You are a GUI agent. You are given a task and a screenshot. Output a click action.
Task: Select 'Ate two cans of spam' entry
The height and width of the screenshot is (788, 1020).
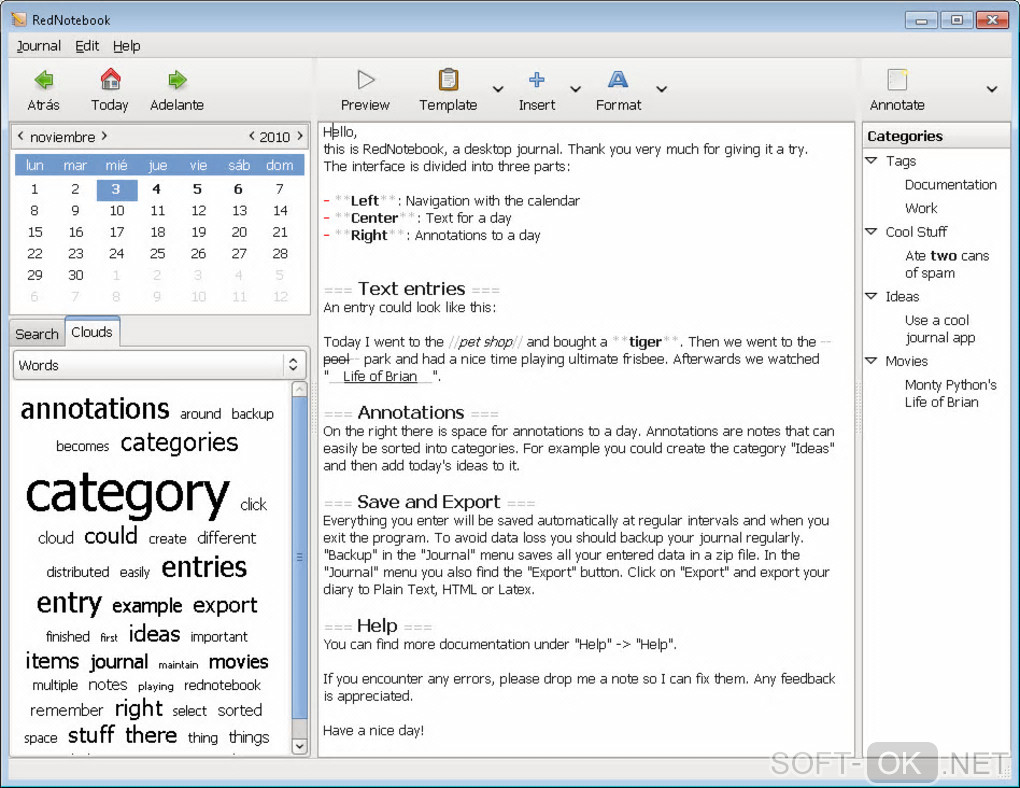946,264
